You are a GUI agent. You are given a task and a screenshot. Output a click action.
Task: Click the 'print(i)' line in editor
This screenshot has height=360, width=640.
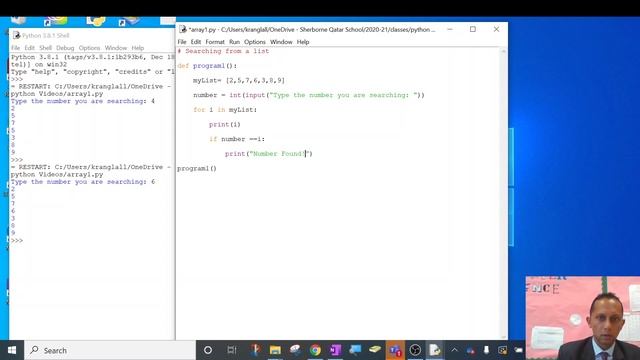(224, 124)
